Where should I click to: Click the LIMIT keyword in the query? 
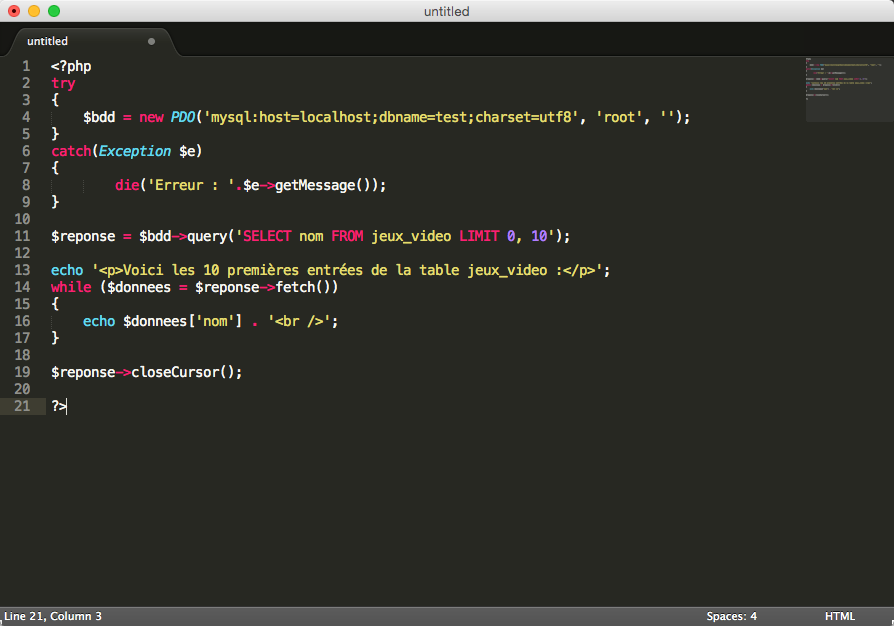(479, 236)
